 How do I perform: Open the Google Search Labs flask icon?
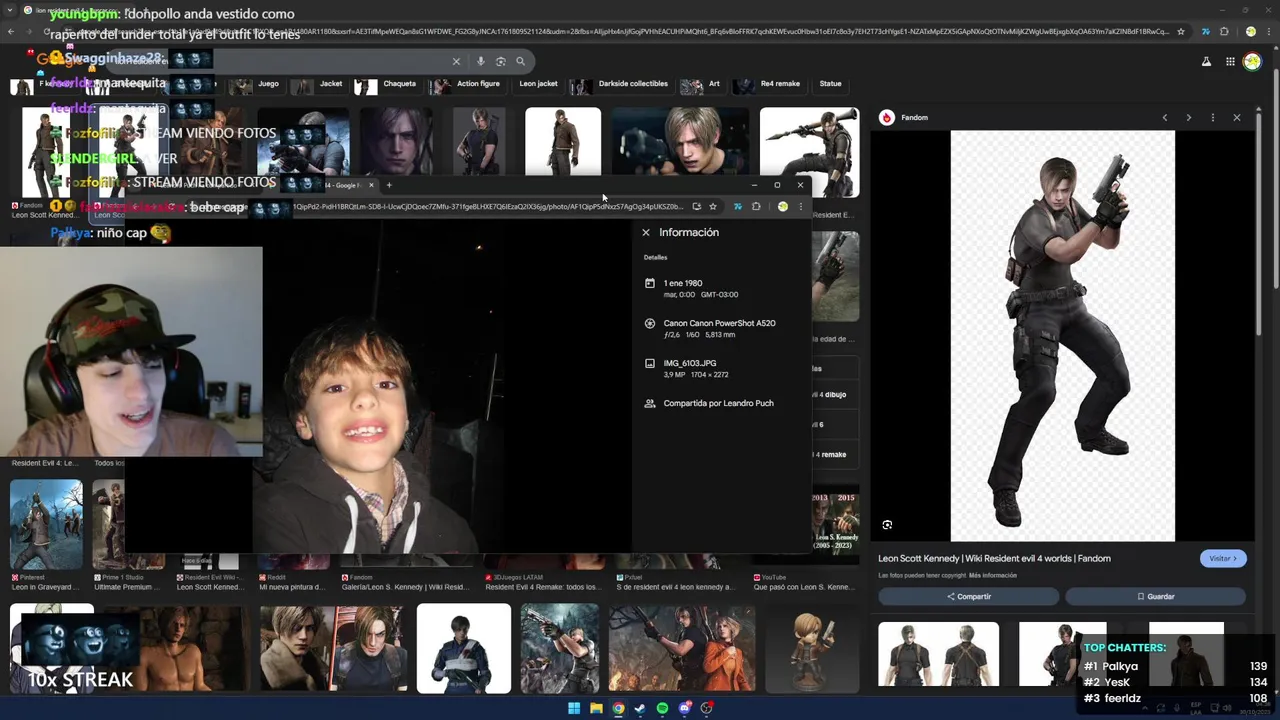(x=1207, y=62)
